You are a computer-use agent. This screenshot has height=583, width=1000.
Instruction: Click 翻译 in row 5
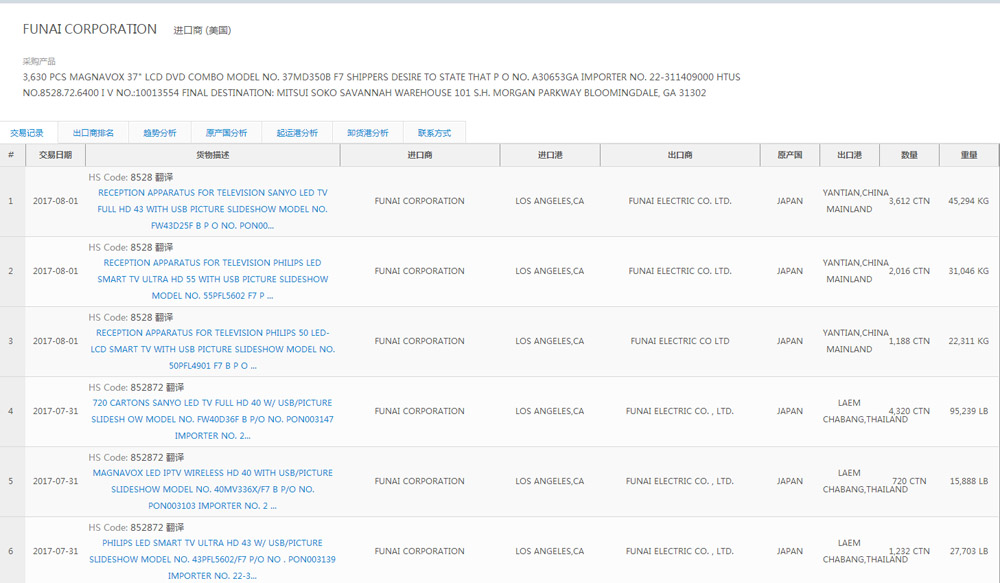pos(175,458)
